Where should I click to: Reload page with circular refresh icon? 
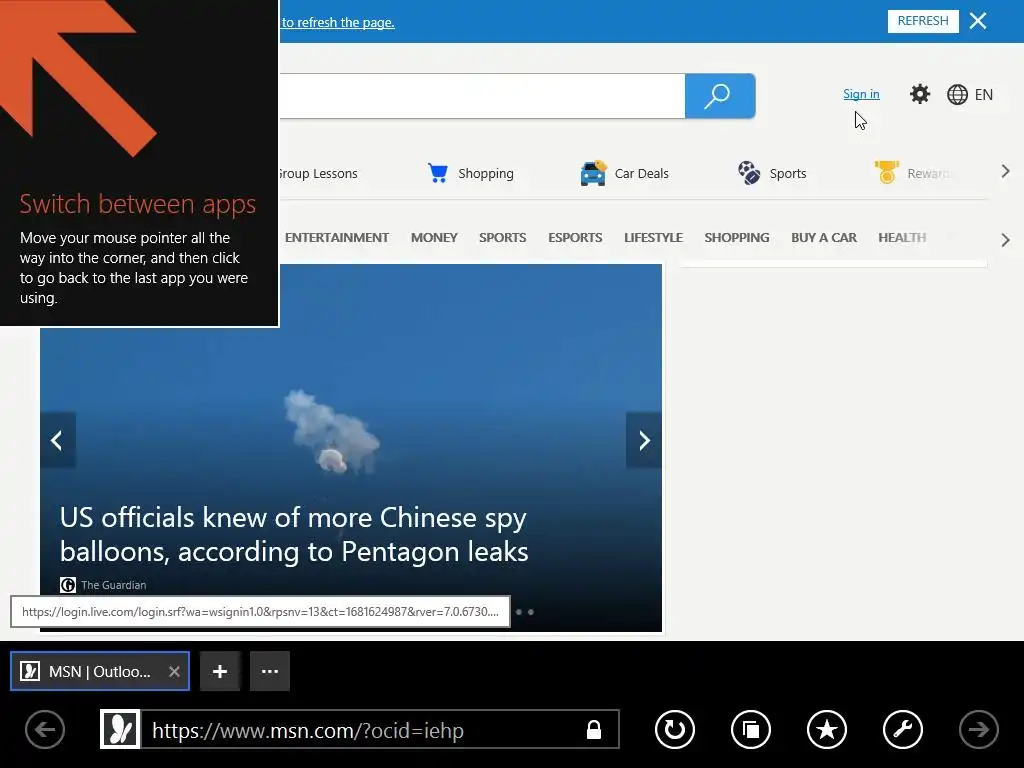click(x=675, y=729)
